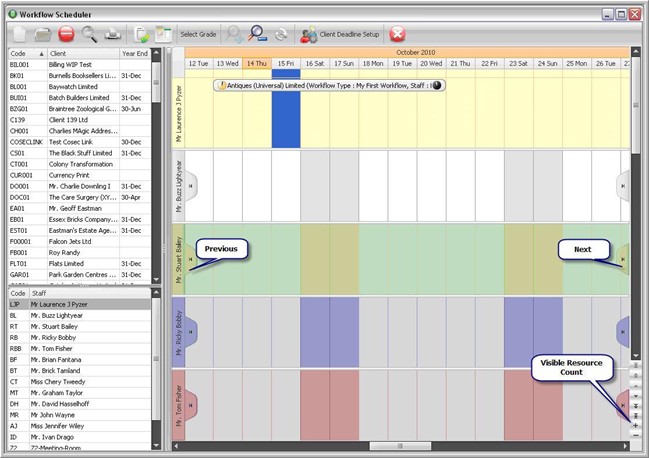649x458 pixels.
Task: Click the clipboard with green check icon
Action: click(141, 34)
